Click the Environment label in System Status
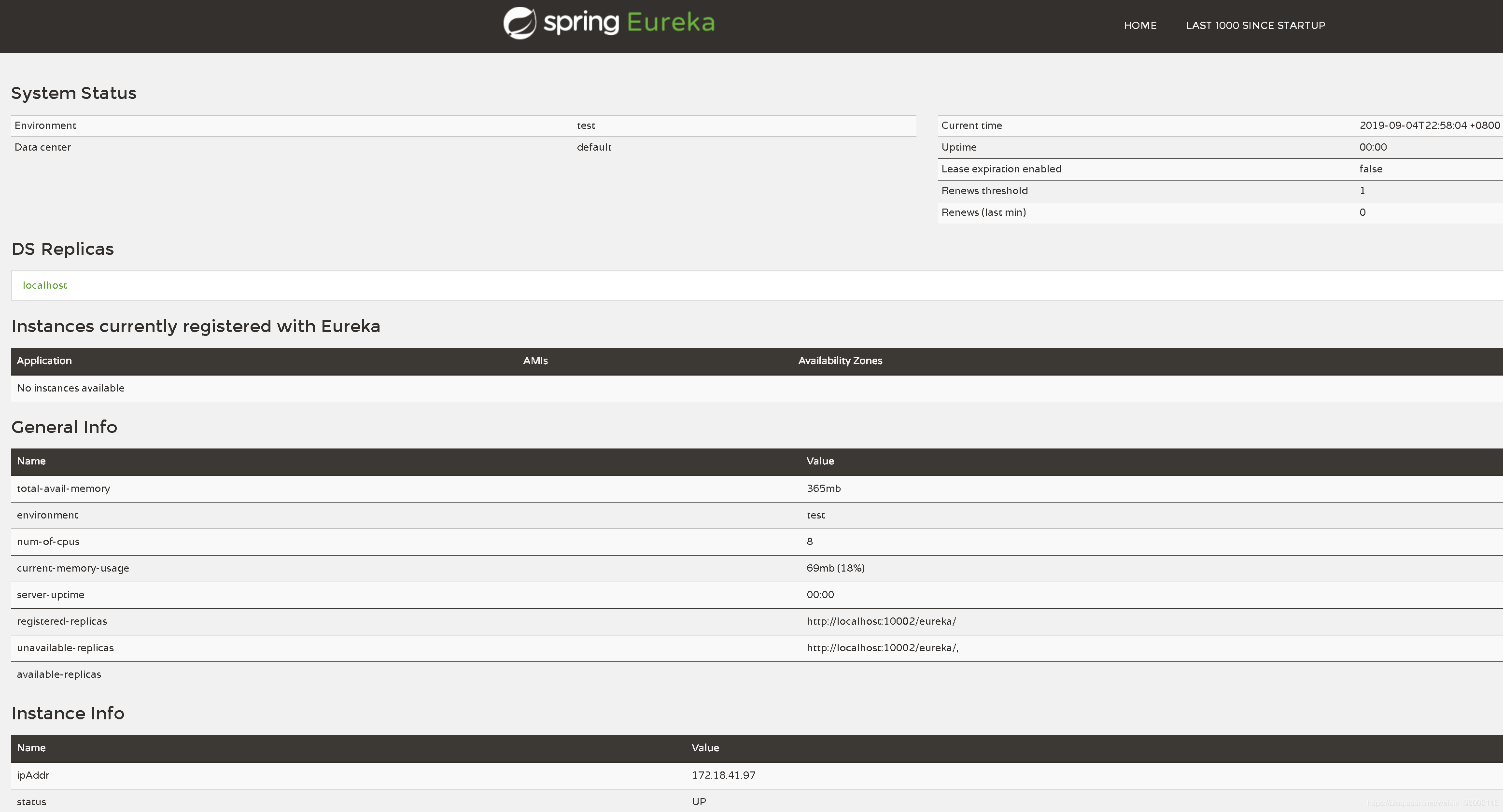 45,126
